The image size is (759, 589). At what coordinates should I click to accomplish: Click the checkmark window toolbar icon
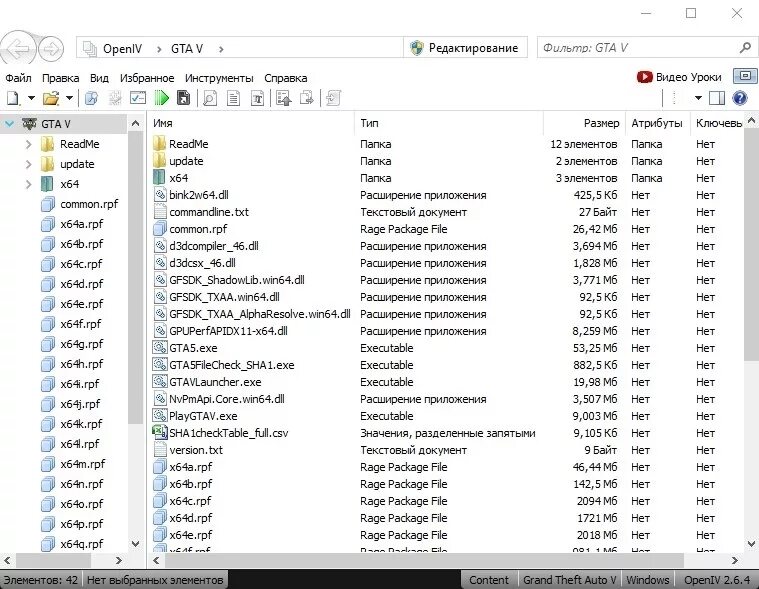pos(138,98)
